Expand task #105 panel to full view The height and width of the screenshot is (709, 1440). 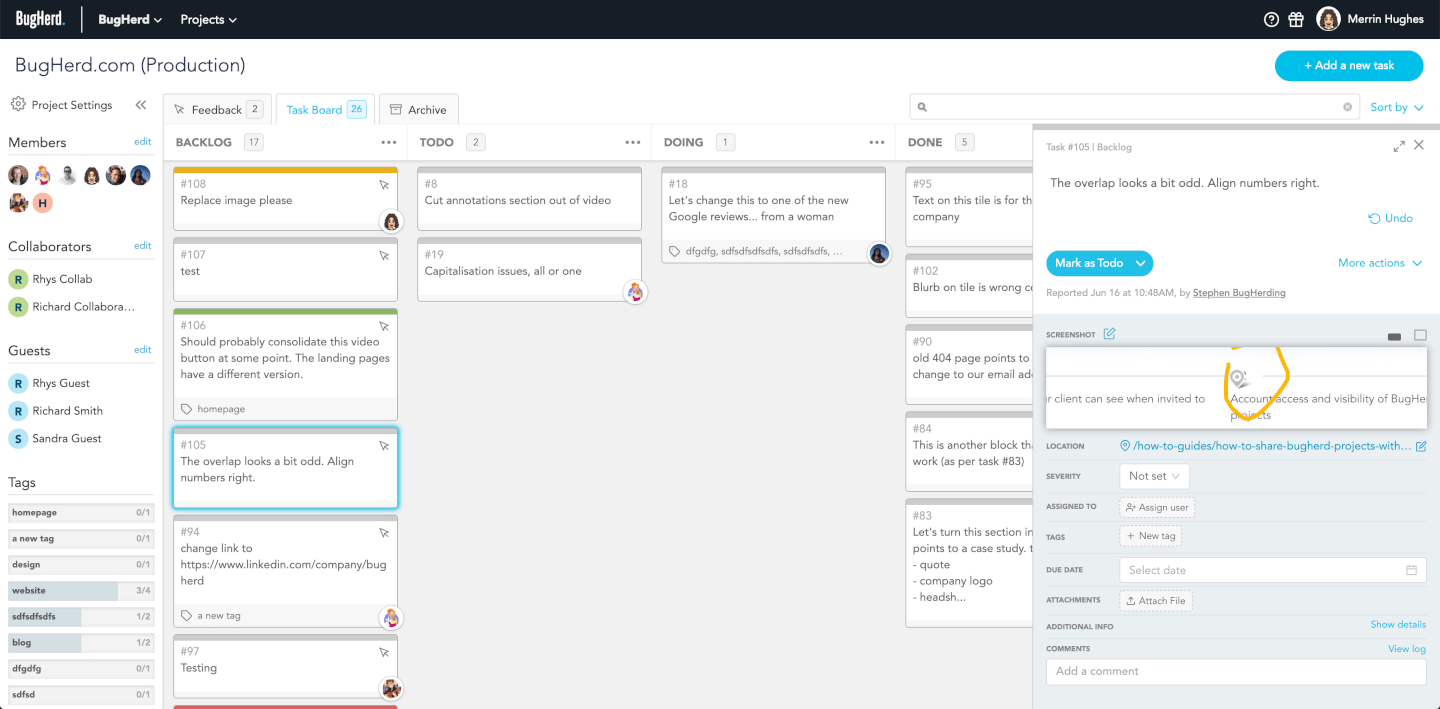(1399, 146)
